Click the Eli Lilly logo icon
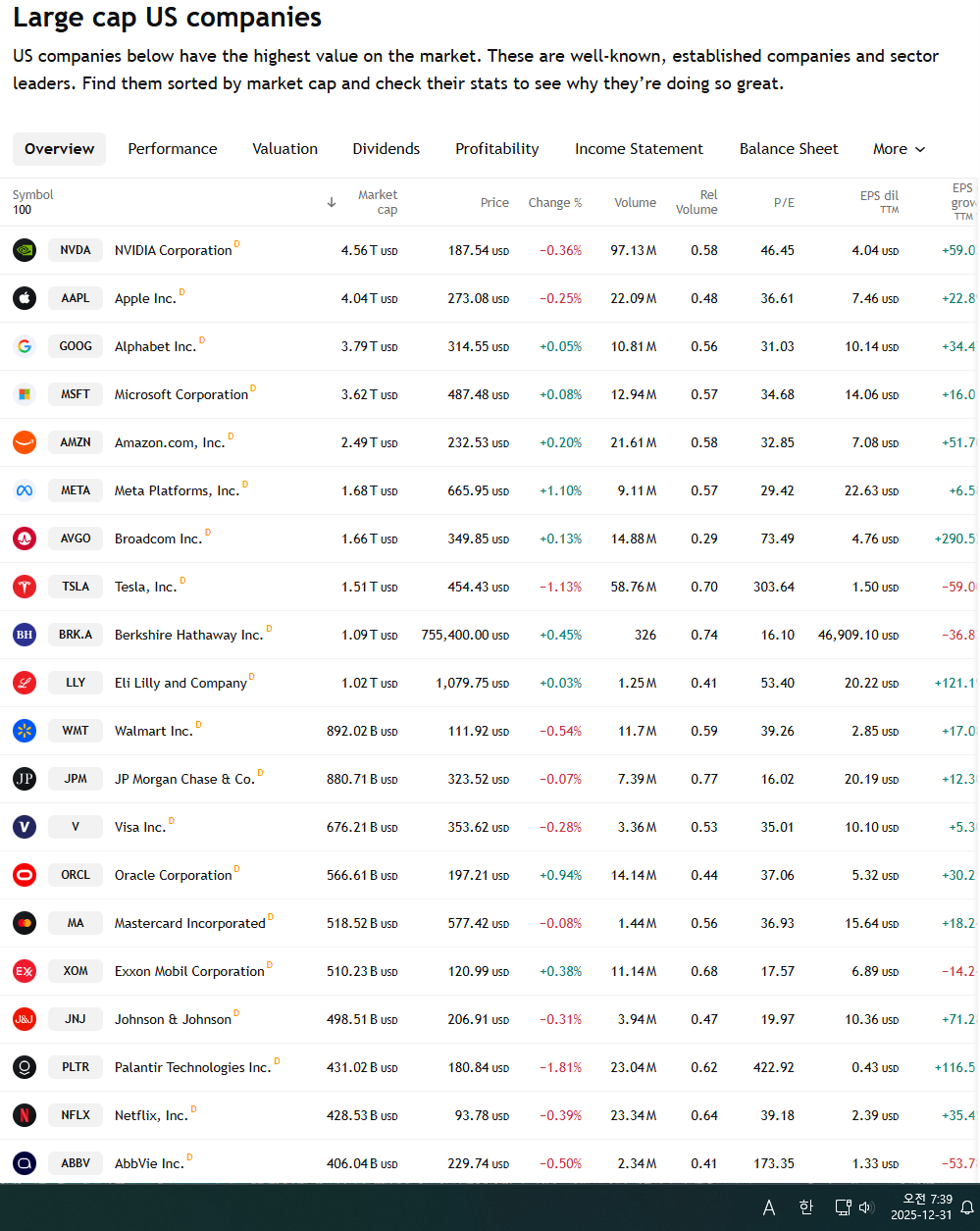Viewport: 980px width, 1231px height. [25, 683]
